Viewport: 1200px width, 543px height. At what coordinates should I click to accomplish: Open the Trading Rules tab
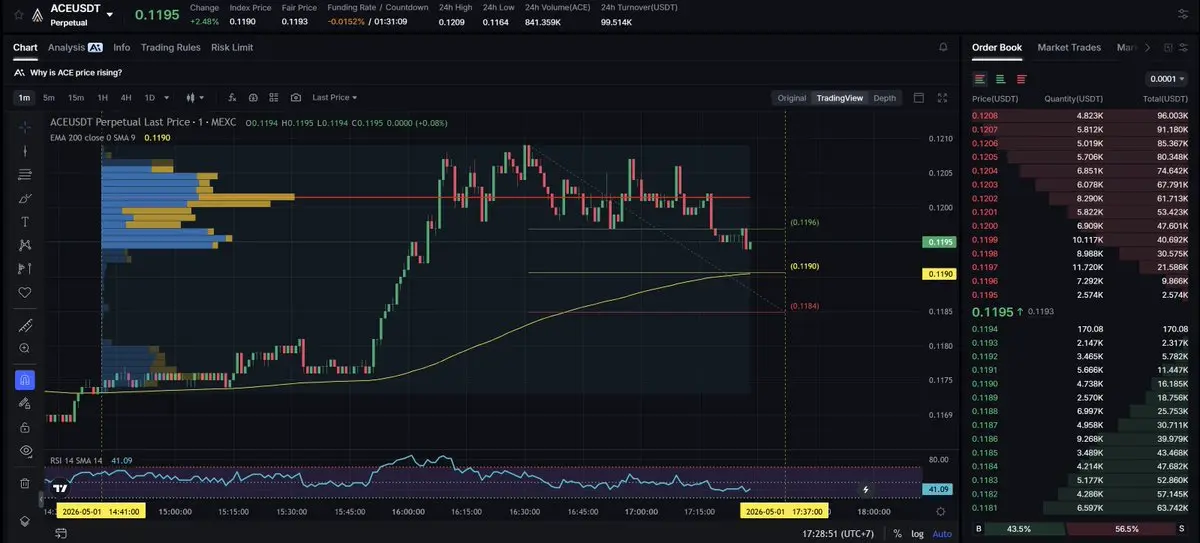(x=170, y=47)
